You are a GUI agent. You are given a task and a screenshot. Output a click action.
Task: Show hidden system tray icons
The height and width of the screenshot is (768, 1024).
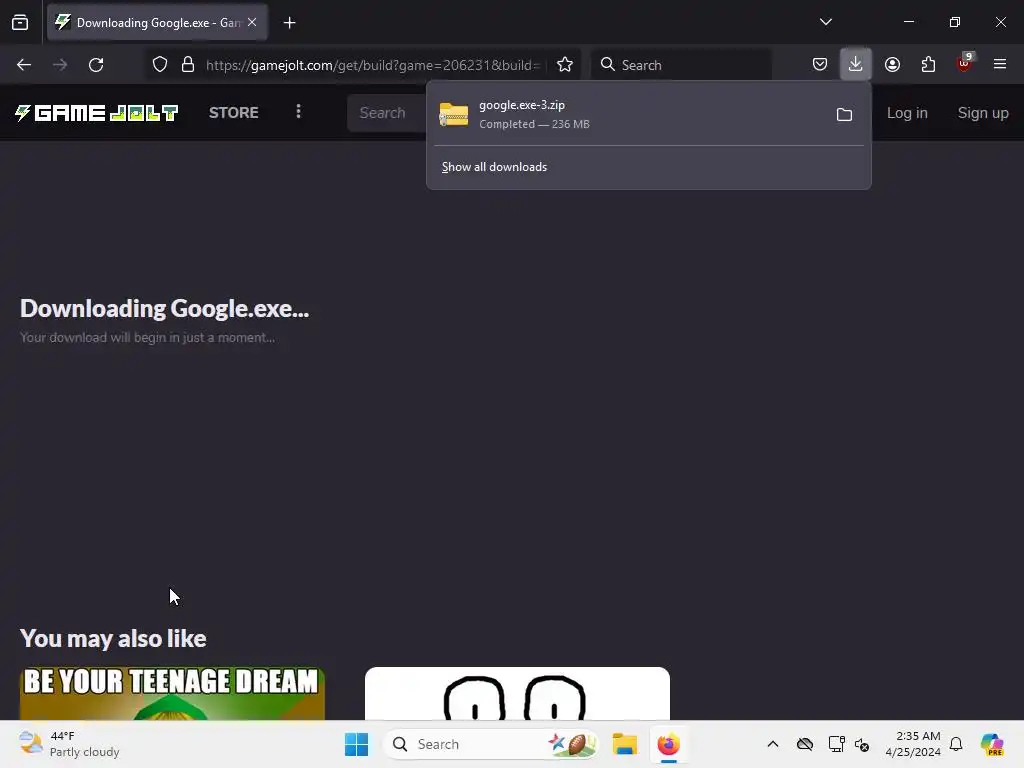point(773,744)
